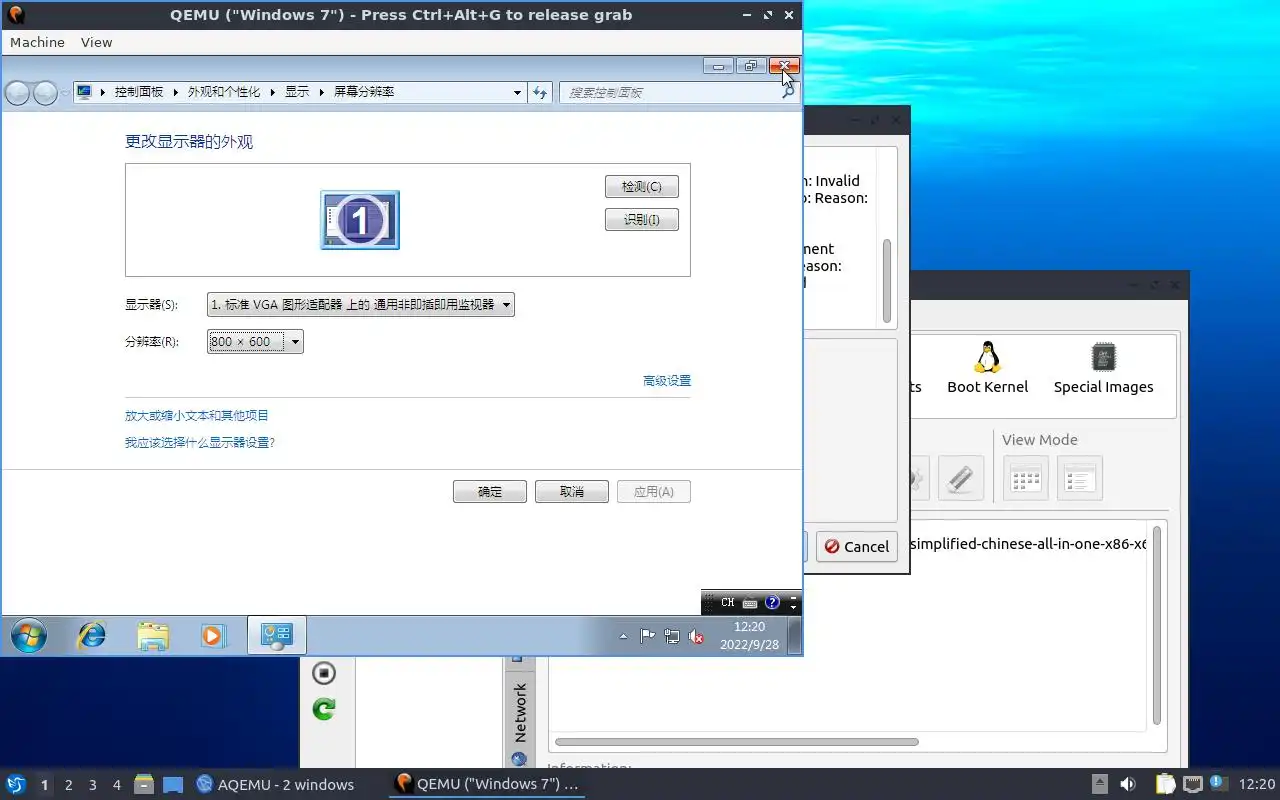Open Windows Explorer folder icon on Win7 taskbar
This screenshot has width=1280, height=800.
[153, 635]
